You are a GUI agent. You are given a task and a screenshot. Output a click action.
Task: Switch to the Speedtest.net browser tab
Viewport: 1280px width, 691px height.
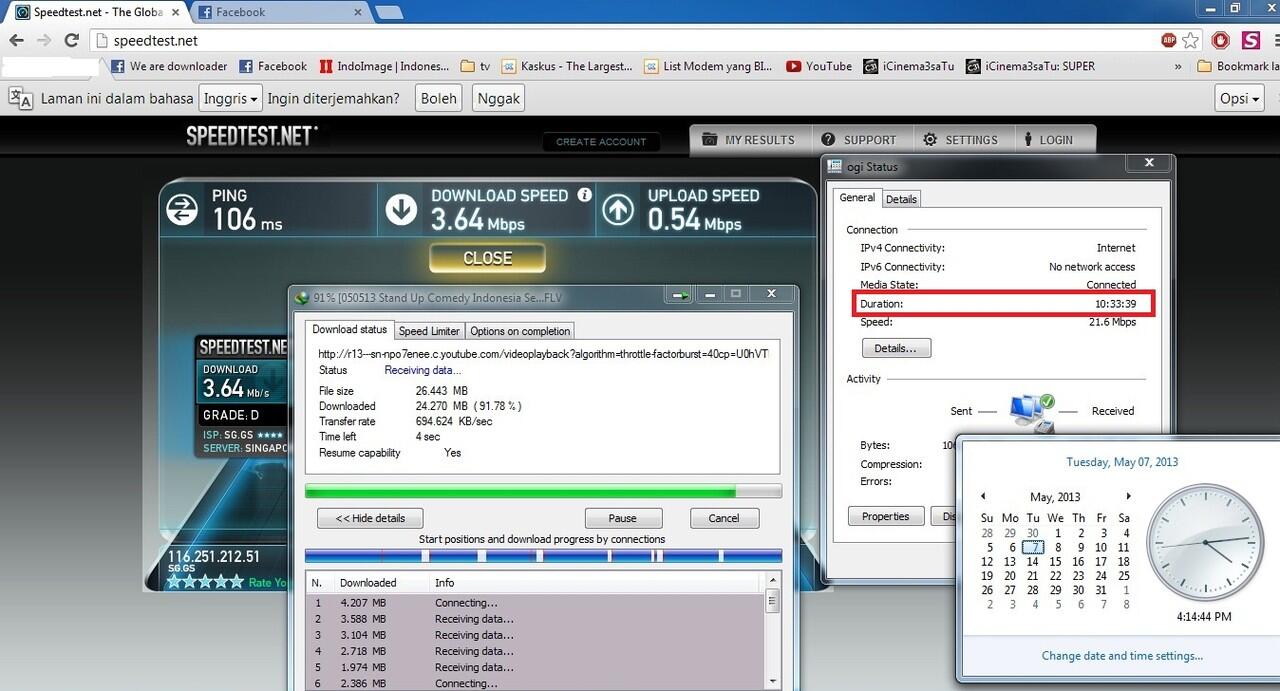[98, 12]
